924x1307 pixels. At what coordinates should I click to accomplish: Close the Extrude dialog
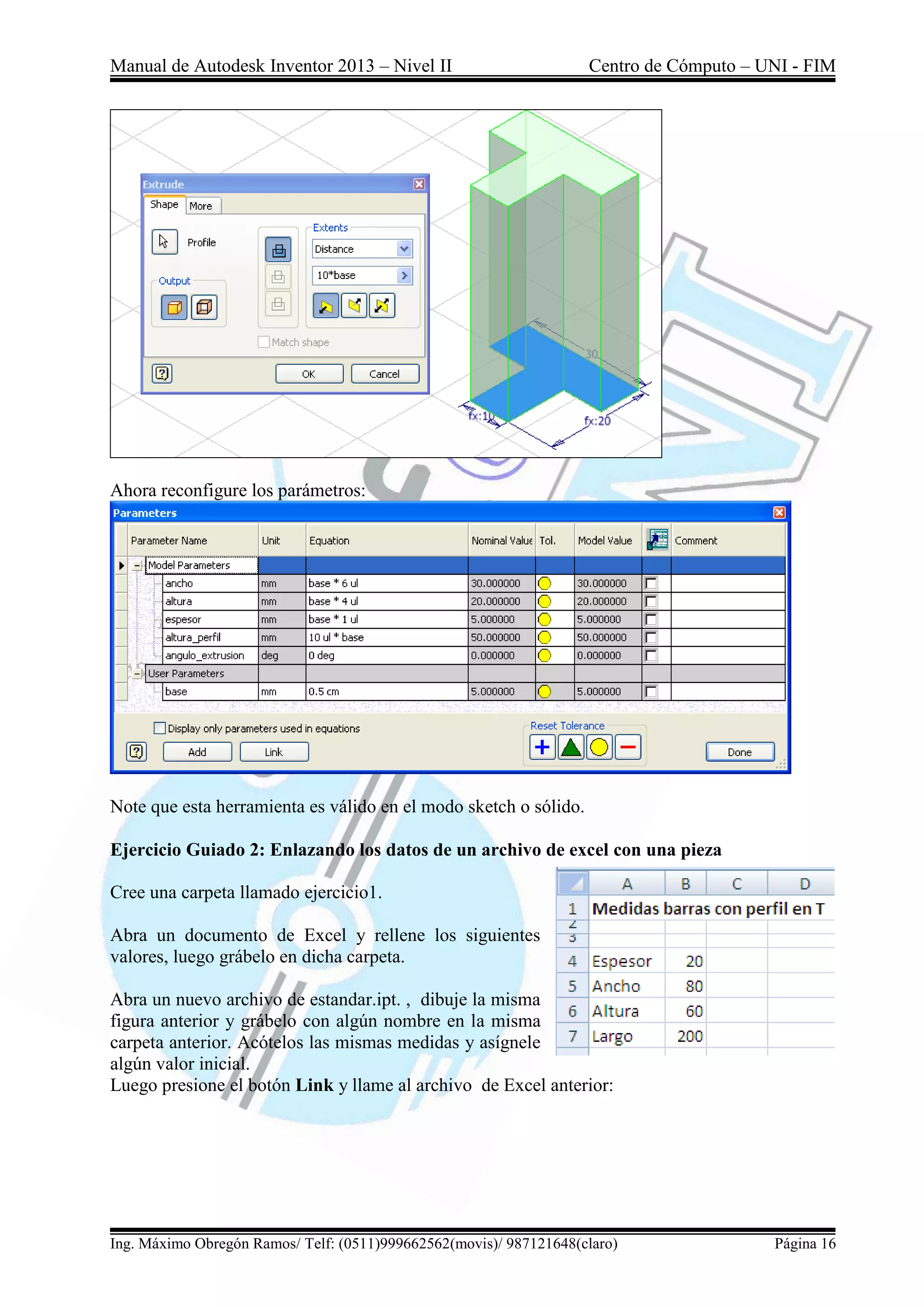419,184
